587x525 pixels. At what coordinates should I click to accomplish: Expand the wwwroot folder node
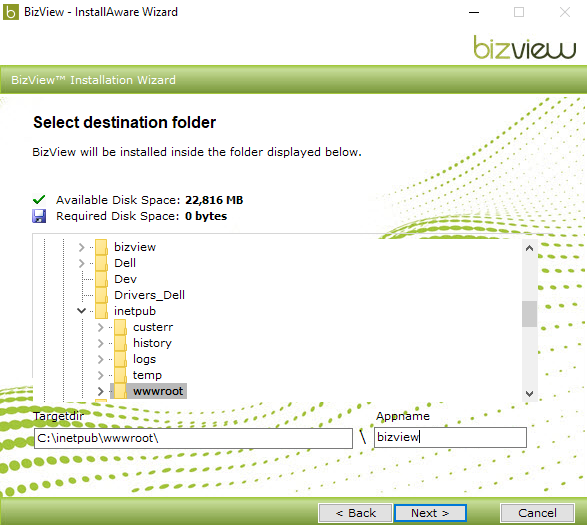coord(100,391)
